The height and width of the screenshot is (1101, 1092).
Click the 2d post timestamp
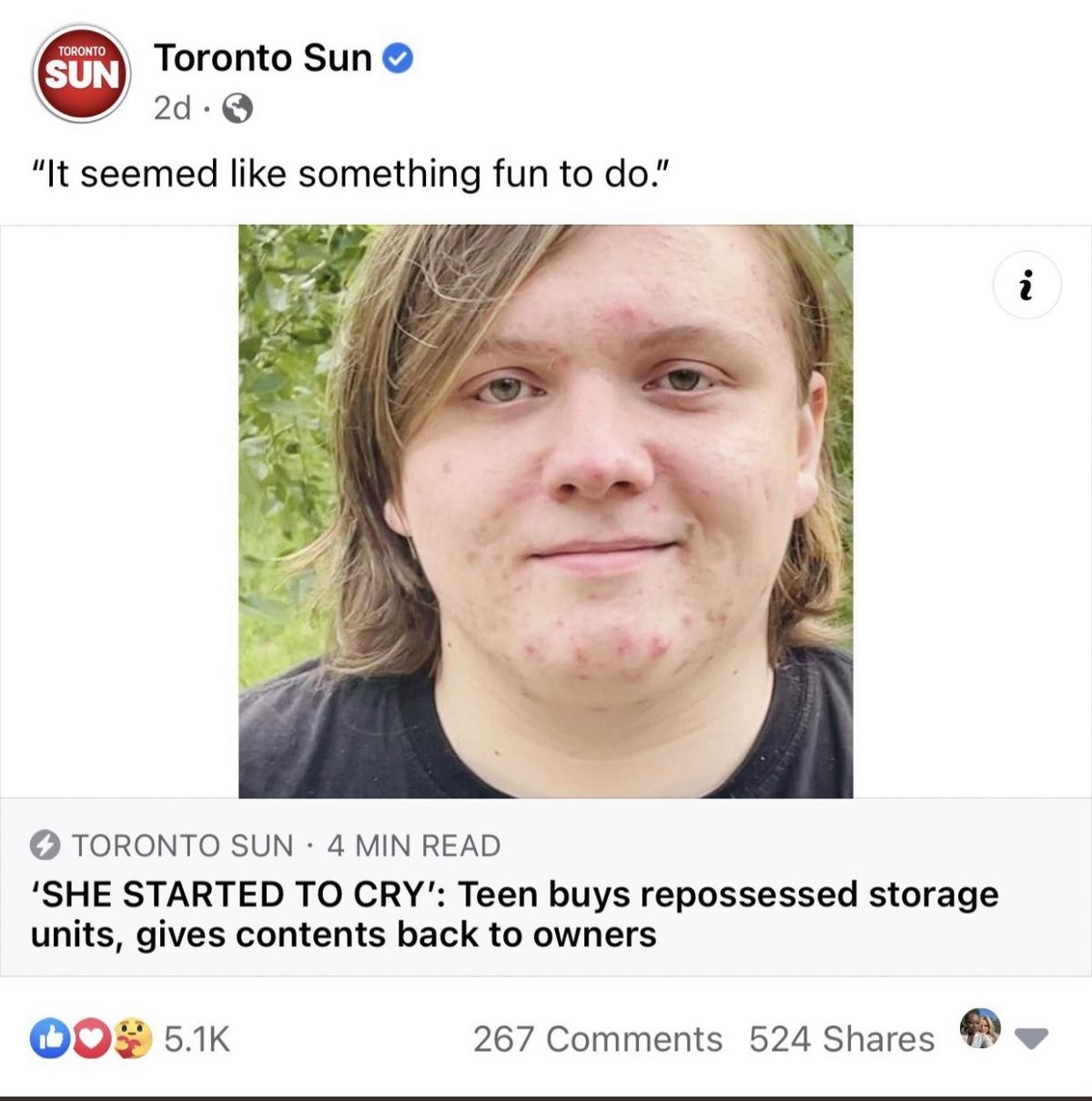pyautogui.click(x=172, y=108)
